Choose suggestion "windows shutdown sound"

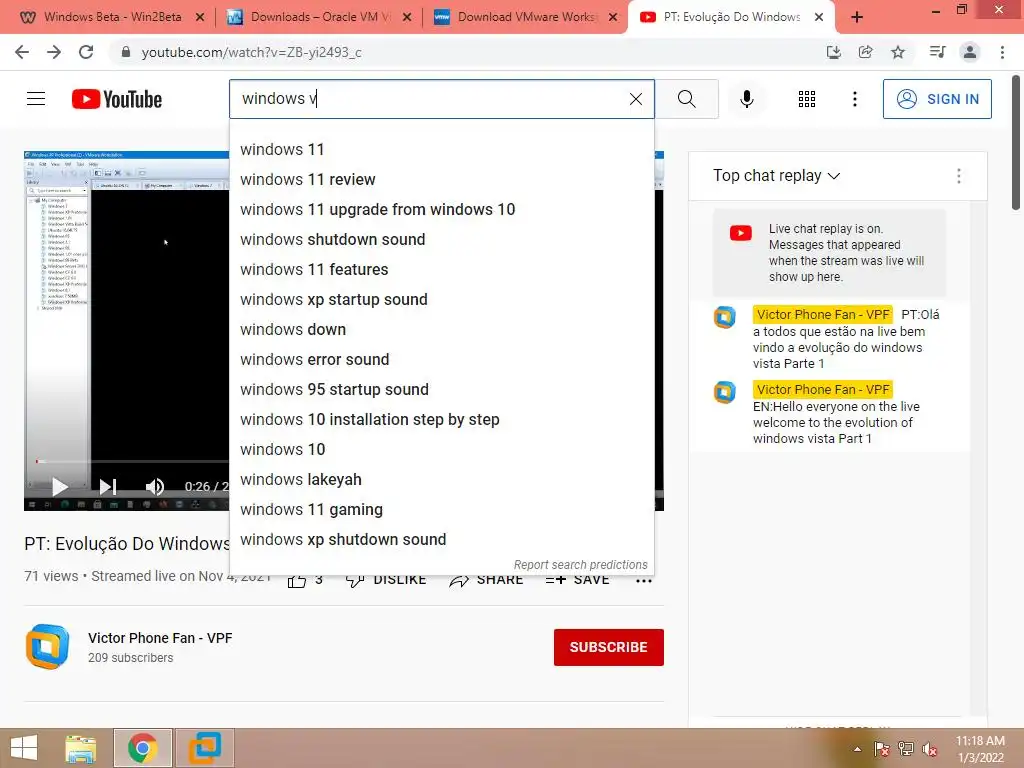[x=441, y=240]
